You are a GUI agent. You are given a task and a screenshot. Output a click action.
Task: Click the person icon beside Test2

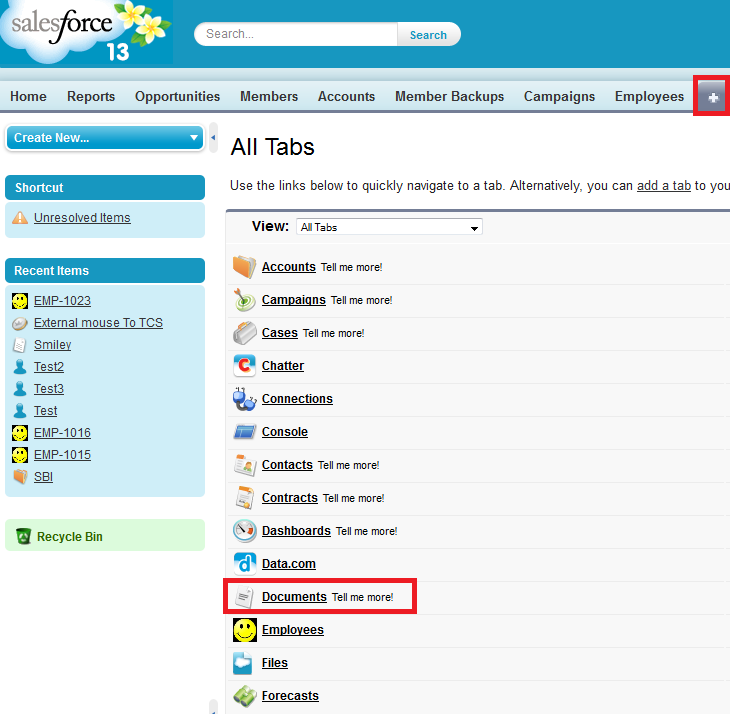tap(20, 367)
